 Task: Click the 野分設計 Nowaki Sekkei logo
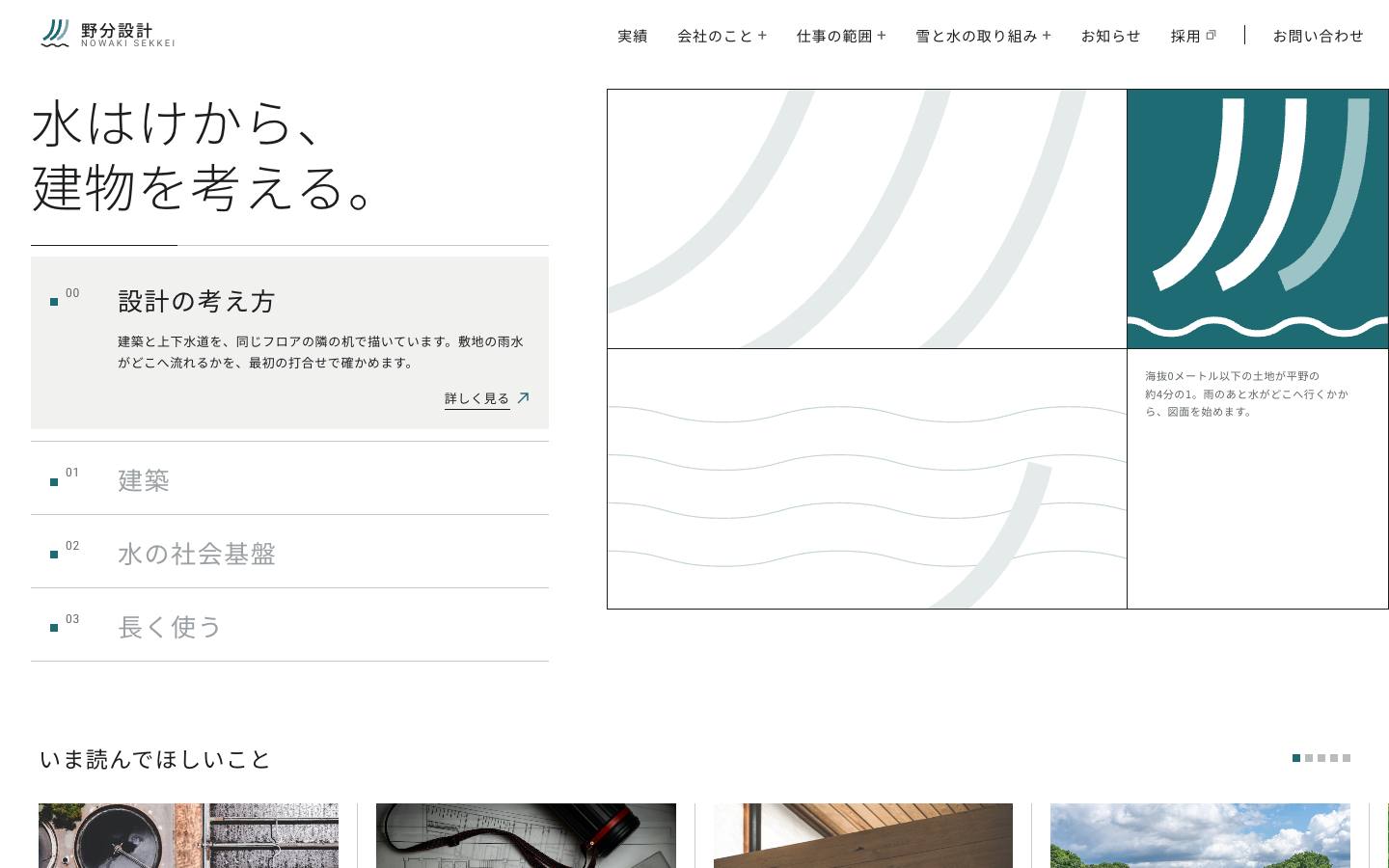tap(108, 34)
